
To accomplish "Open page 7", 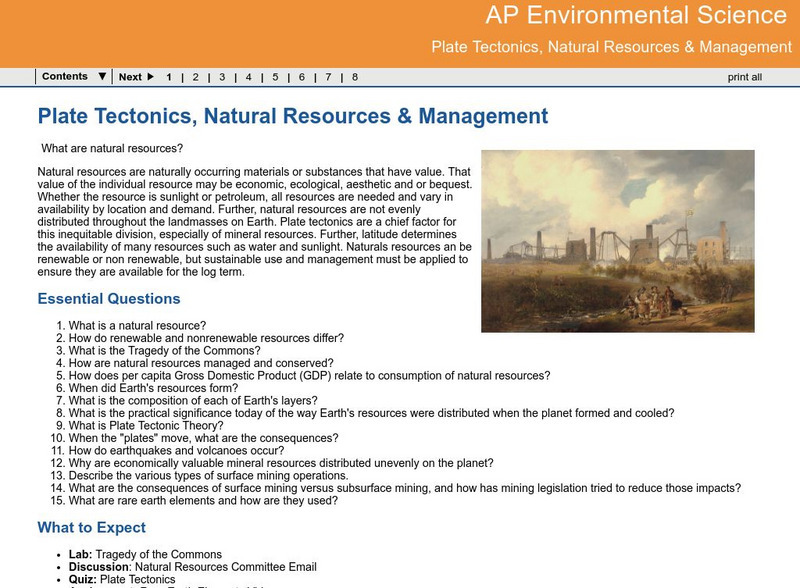I will pyautogui.click(x=328, y=77).
